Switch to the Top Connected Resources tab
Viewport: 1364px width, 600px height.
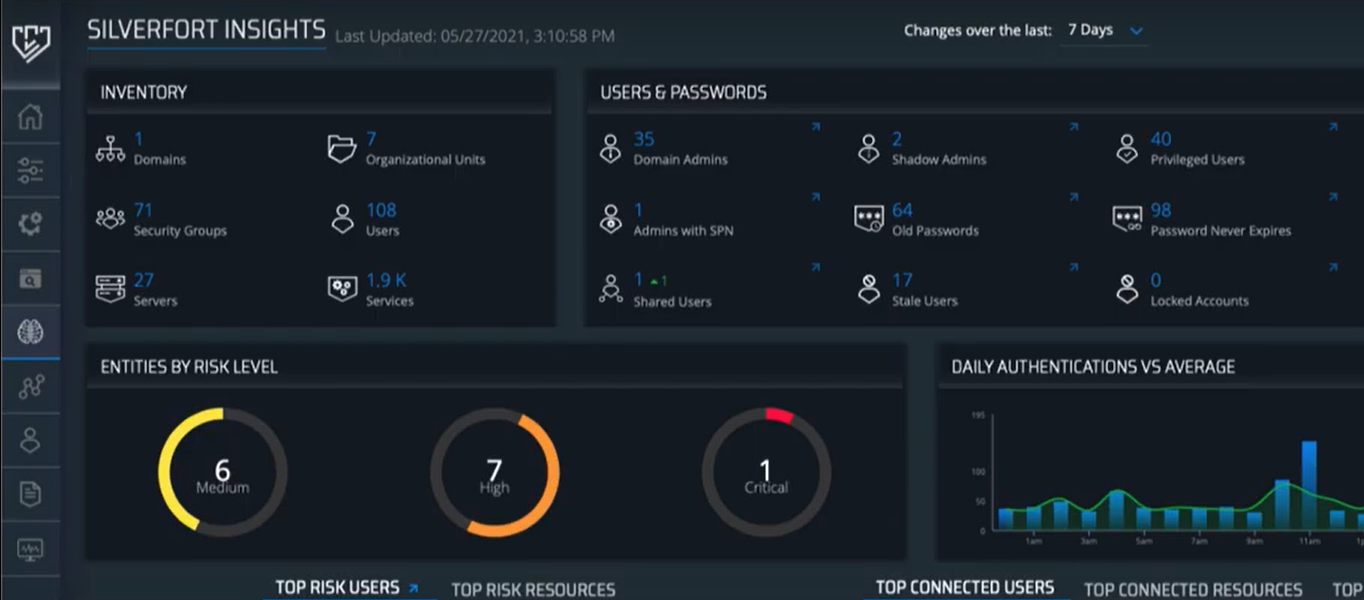point(1193,590)
